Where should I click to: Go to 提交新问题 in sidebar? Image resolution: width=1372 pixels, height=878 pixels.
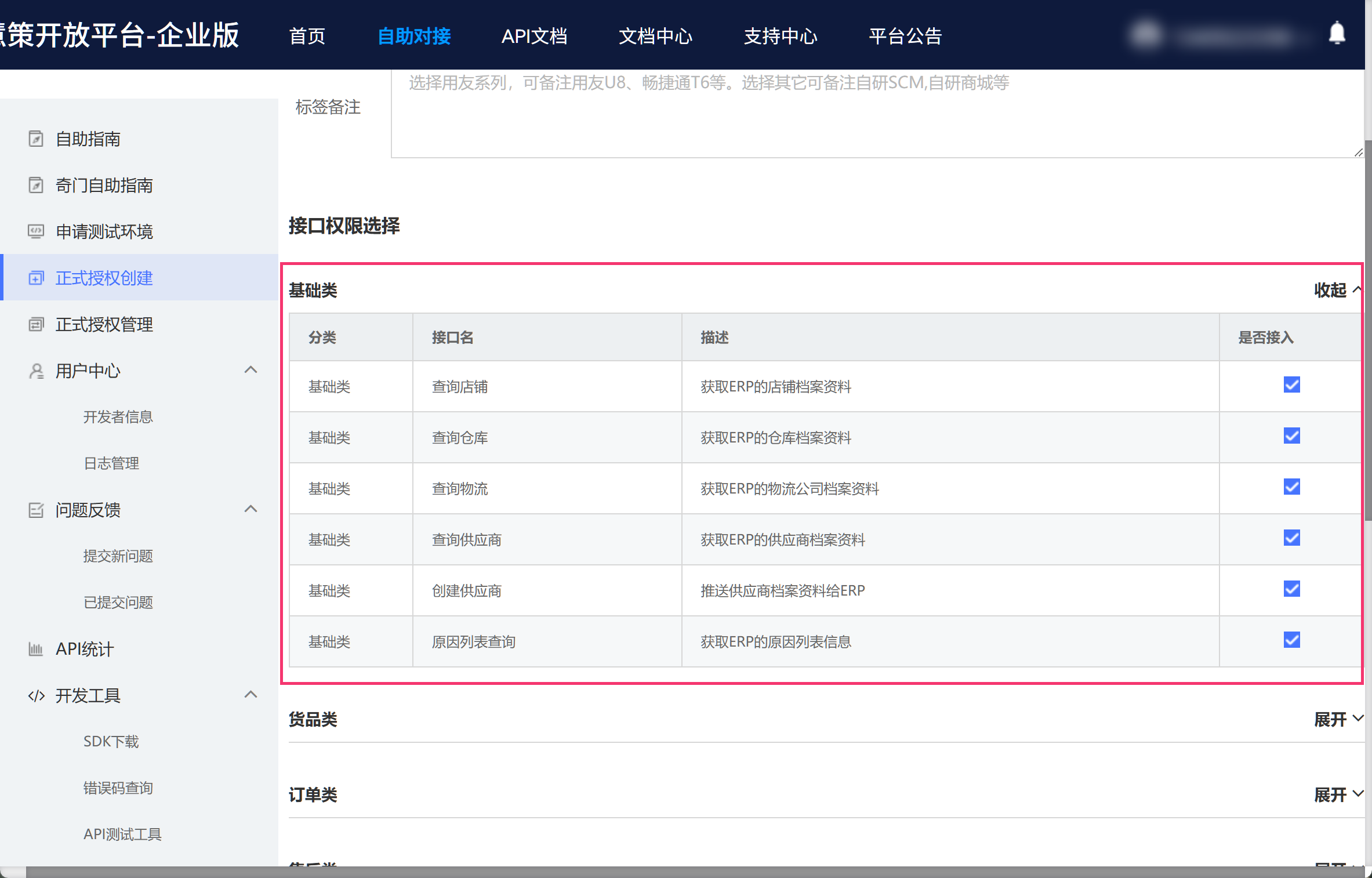[x=118, y=556]
